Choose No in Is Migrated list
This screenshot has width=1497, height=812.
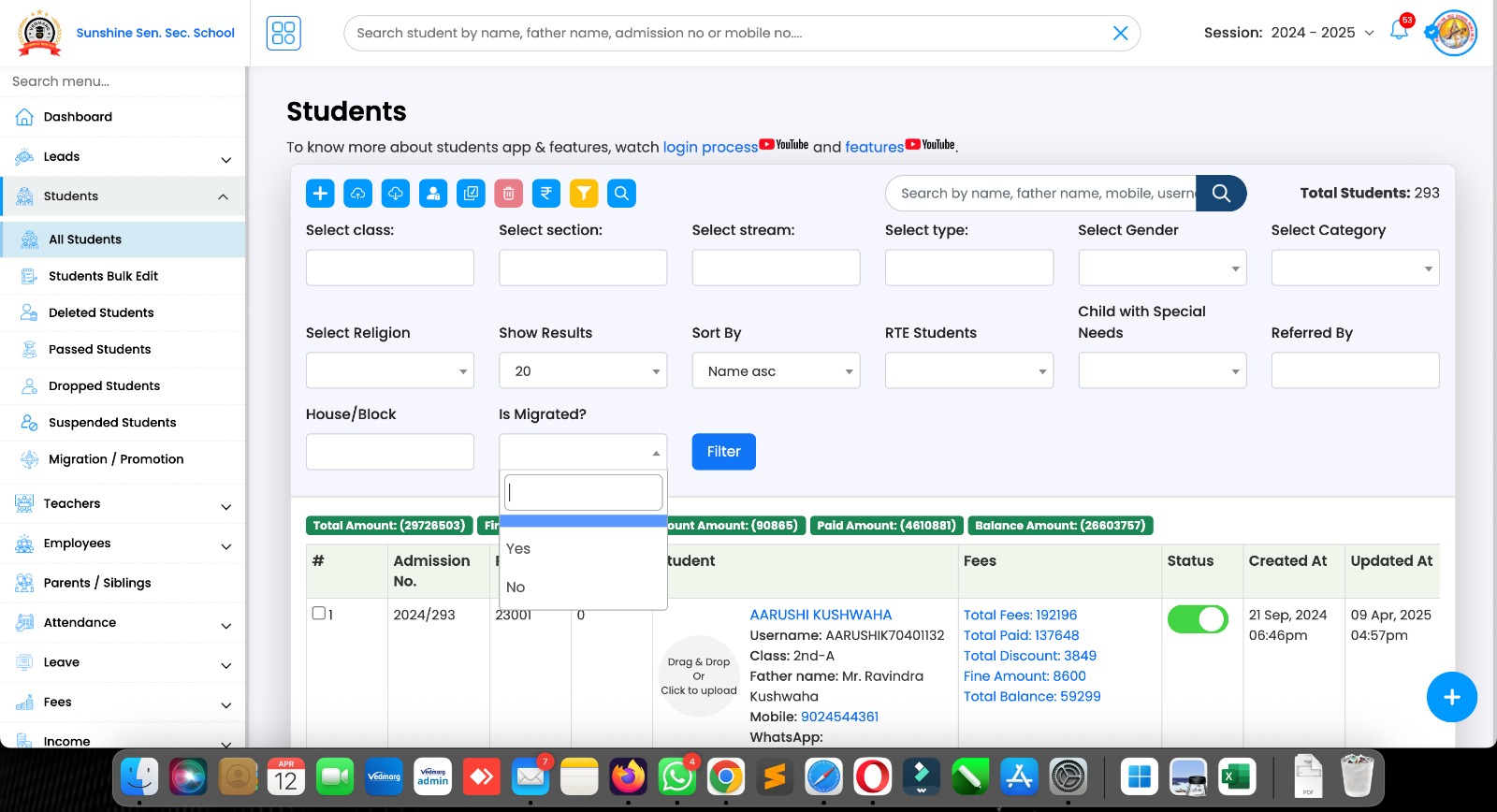[583, 587]
